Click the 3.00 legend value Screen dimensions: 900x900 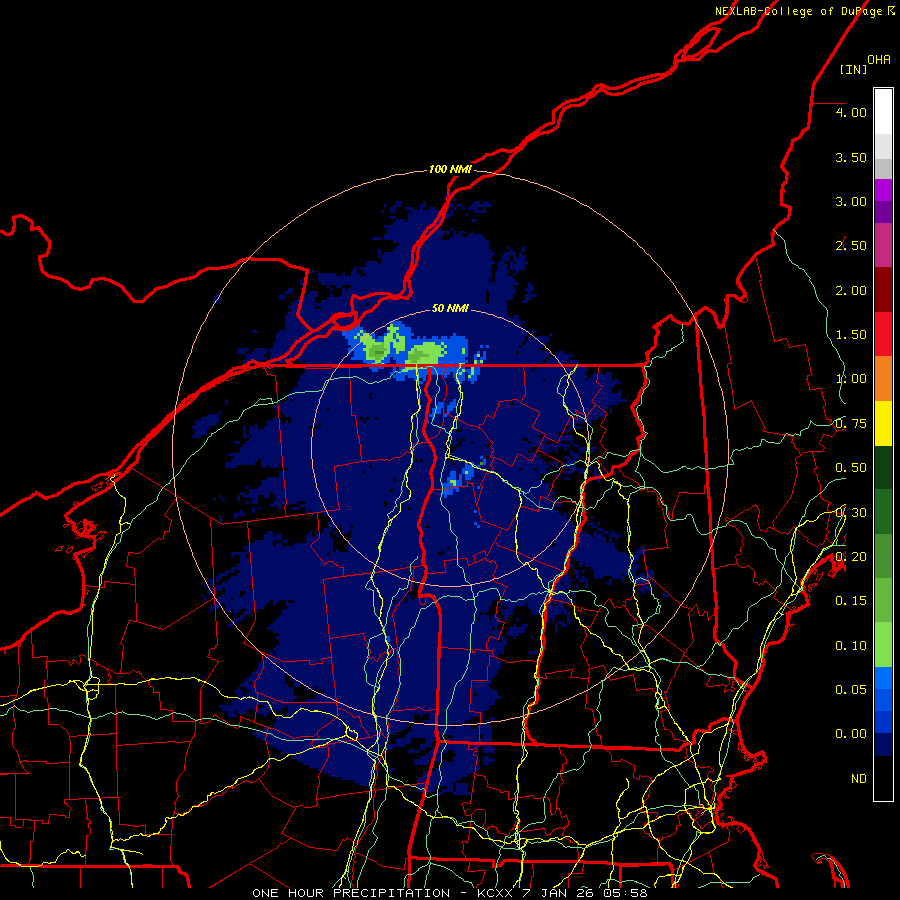click(x=851, y=201)
